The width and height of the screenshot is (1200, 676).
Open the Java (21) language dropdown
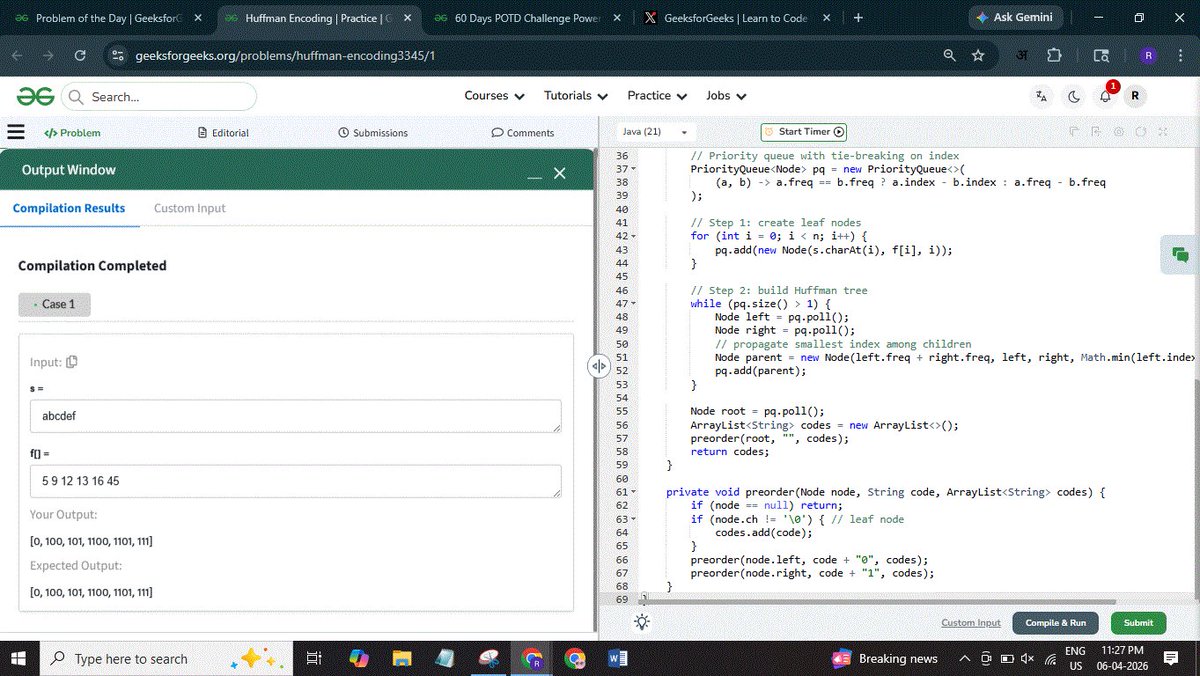pos(655,132)
